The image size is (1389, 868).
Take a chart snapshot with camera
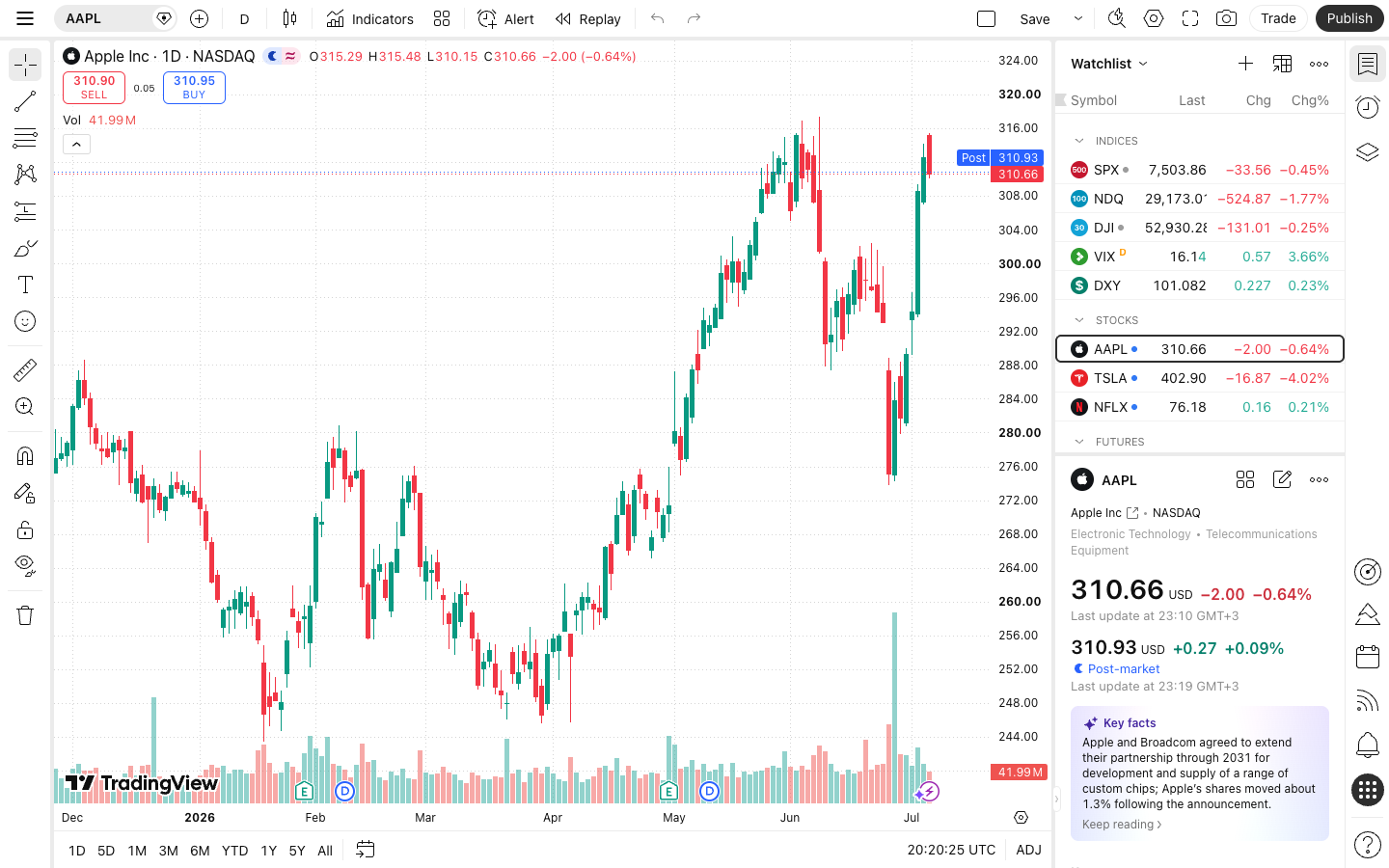tap(1226, 18)
